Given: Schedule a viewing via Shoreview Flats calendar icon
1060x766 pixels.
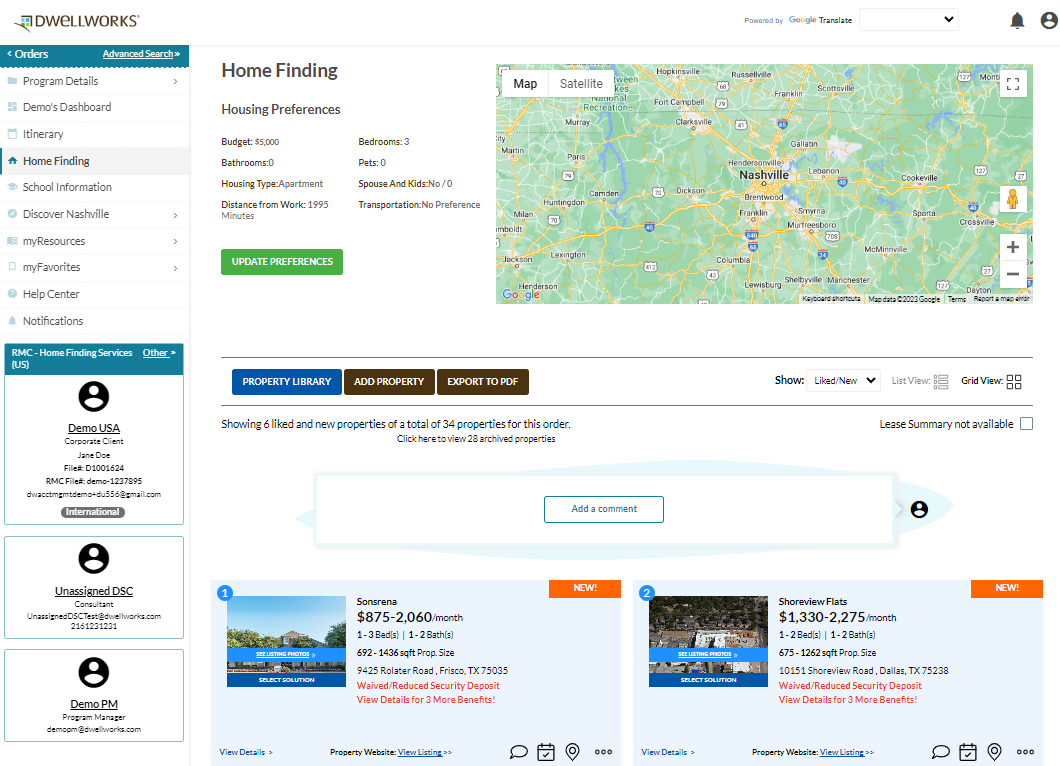Looking at the screenshot, I should point(967,751).
